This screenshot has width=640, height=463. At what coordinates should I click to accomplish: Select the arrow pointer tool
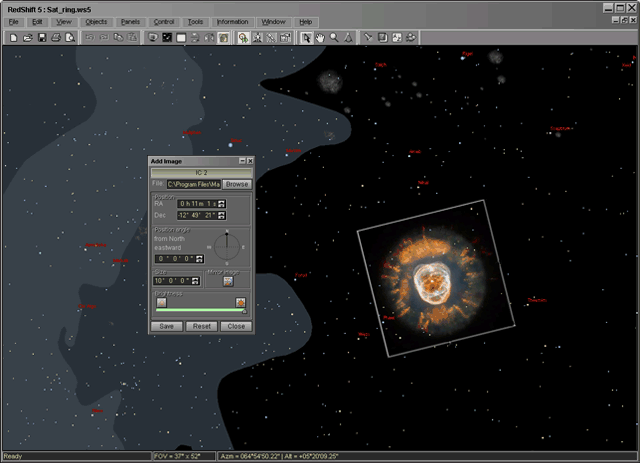coord(306,37)
